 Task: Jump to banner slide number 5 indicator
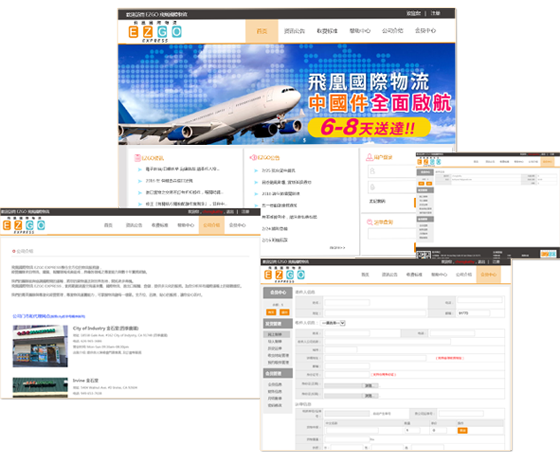click(304, 140)
